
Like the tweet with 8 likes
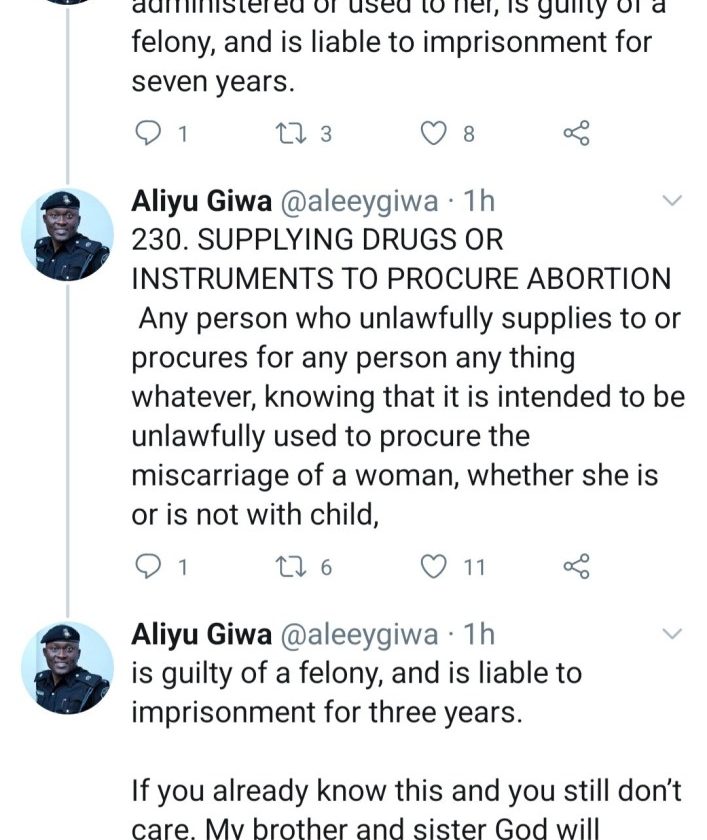pos(432,133)
